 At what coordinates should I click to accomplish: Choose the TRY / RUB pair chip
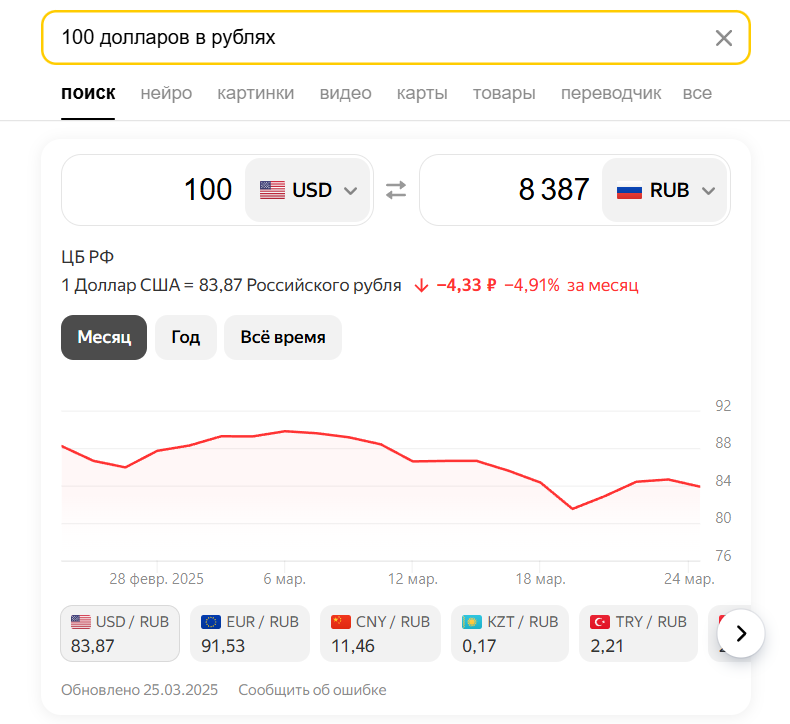[x=639, y=633]
